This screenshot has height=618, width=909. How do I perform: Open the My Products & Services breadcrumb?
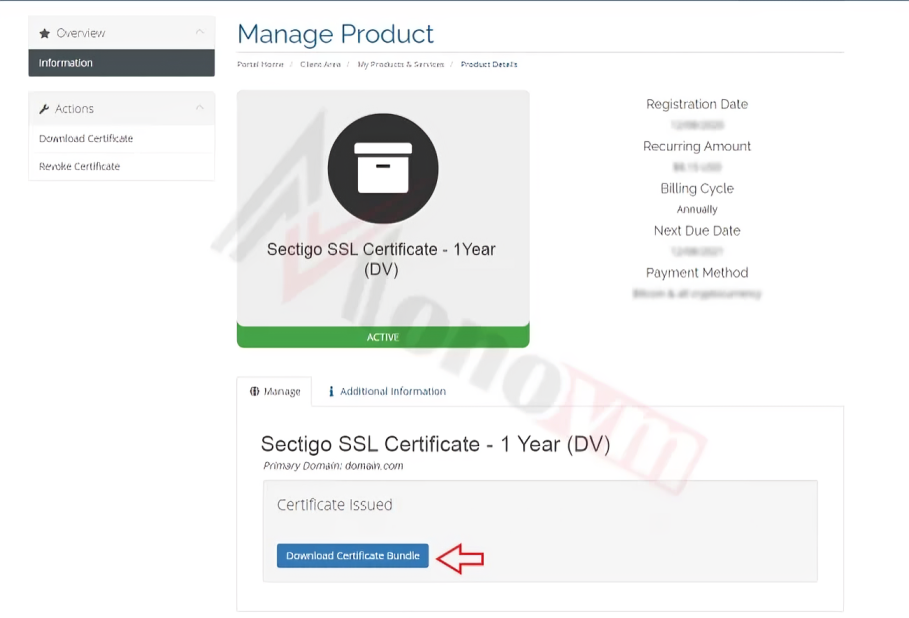[401, 64]
